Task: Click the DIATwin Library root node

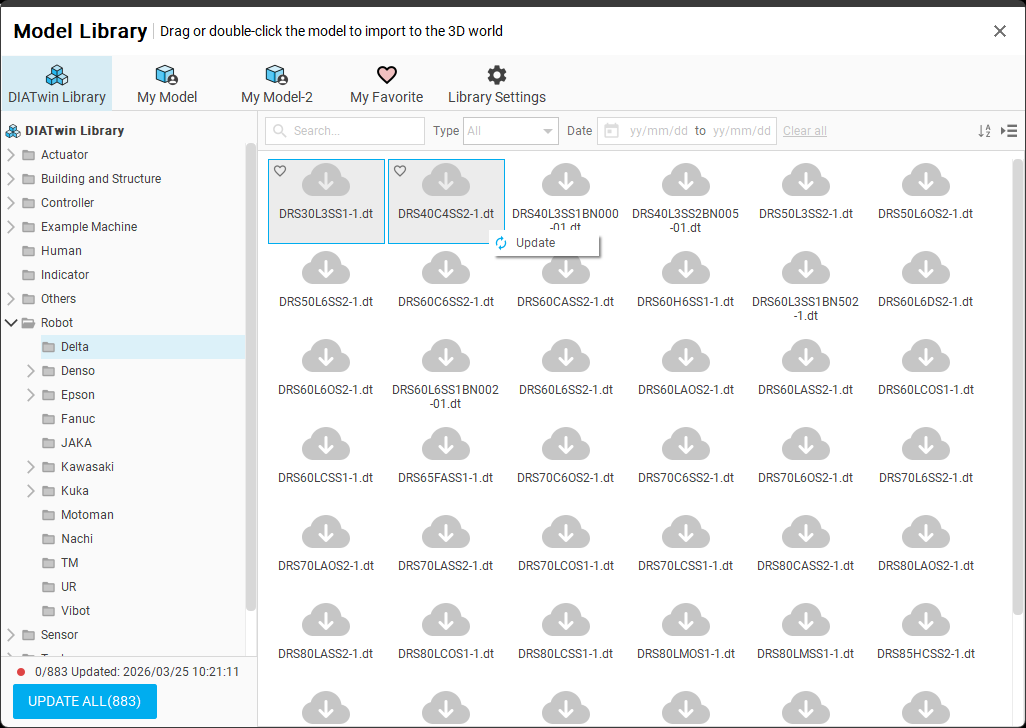Action: [65, 131]
